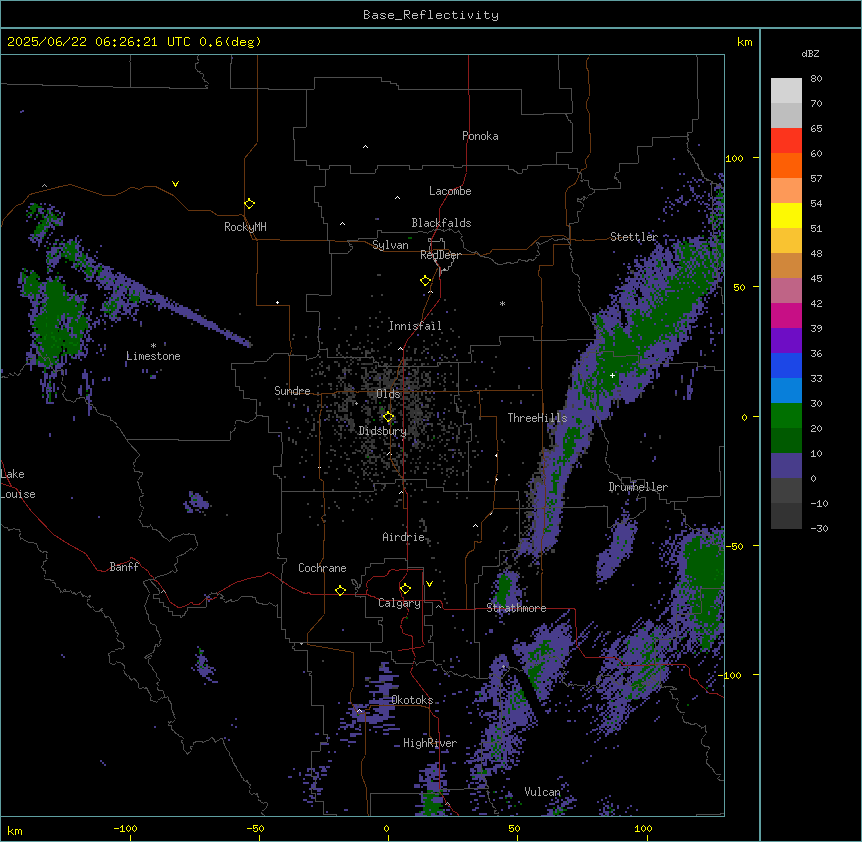Click the Cochrane city label
This screenshot has width=862, height=842.
click(x=322, y=568)
